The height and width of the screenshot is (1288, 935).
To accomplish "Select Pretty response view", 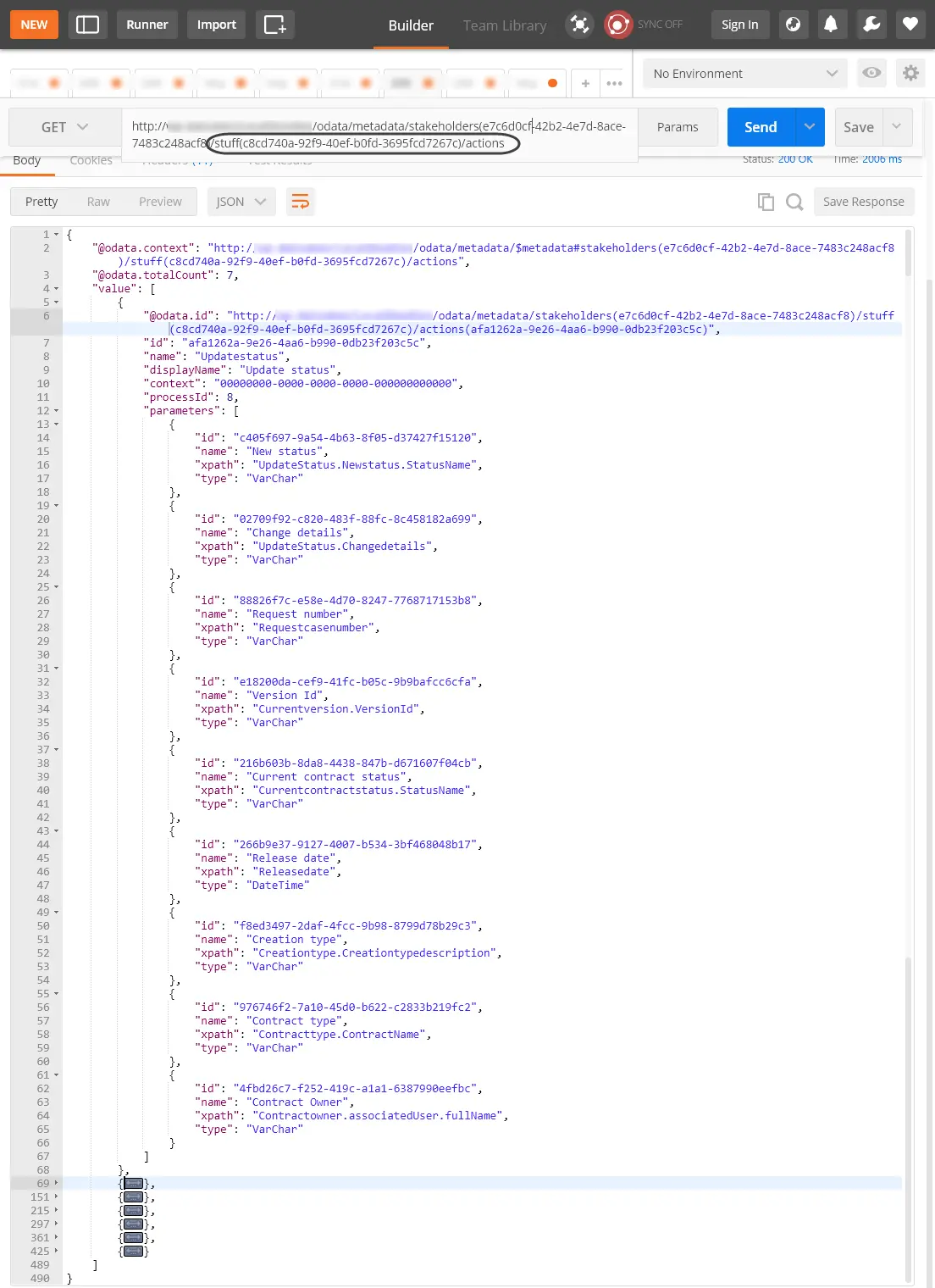I will click(41, 202).
